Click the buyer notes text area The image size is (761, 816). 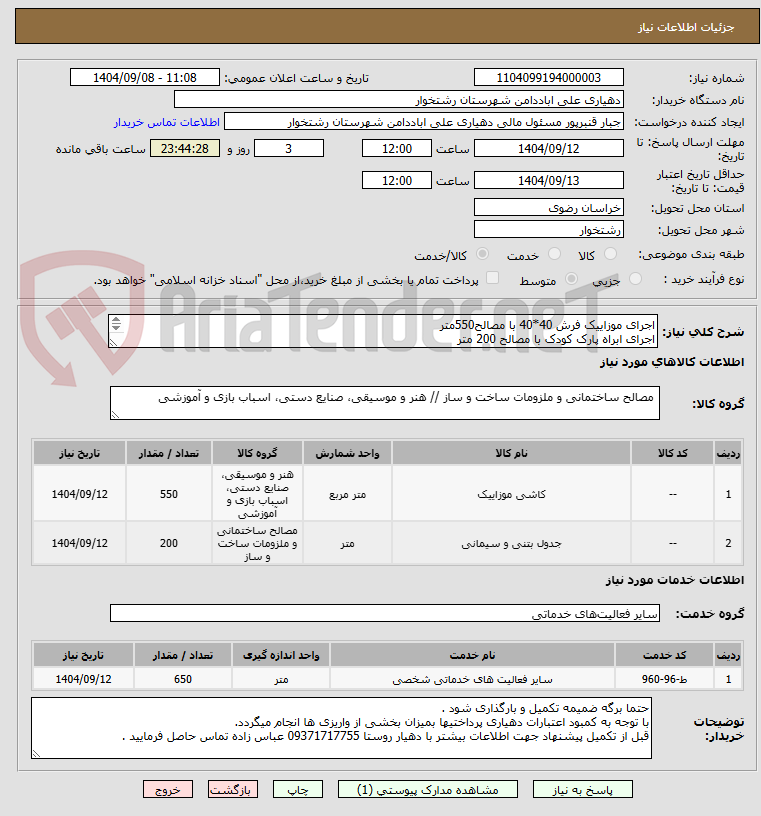(x=341, y=728)
